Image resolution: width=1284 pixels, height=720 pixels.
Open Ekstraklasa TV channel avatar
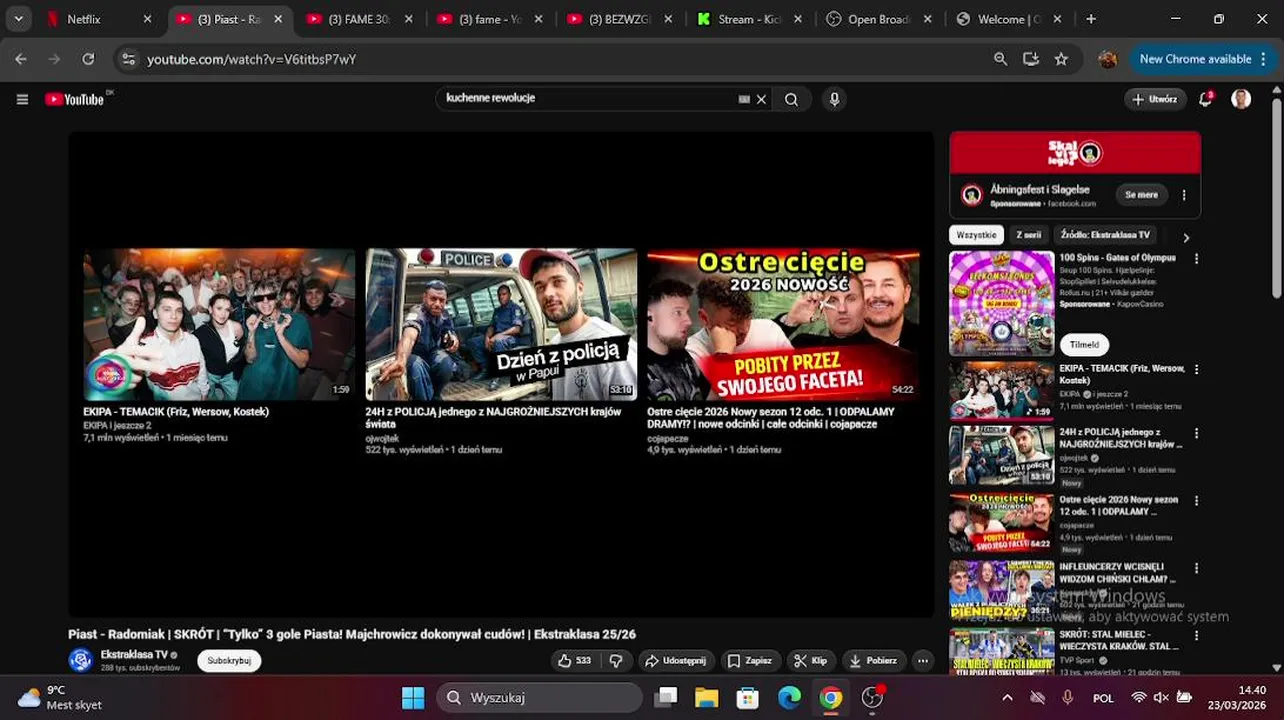click(x=81, y=660)
